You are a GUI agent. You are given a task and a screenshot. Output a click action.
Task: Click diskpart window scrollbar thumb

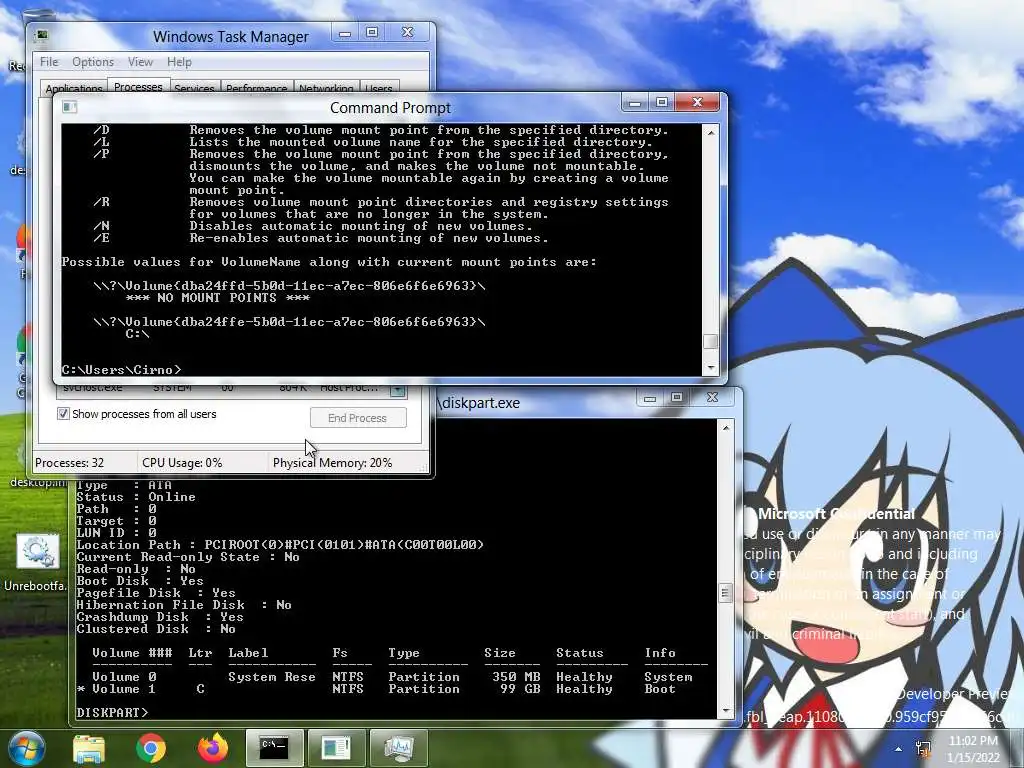coord(725,593)
